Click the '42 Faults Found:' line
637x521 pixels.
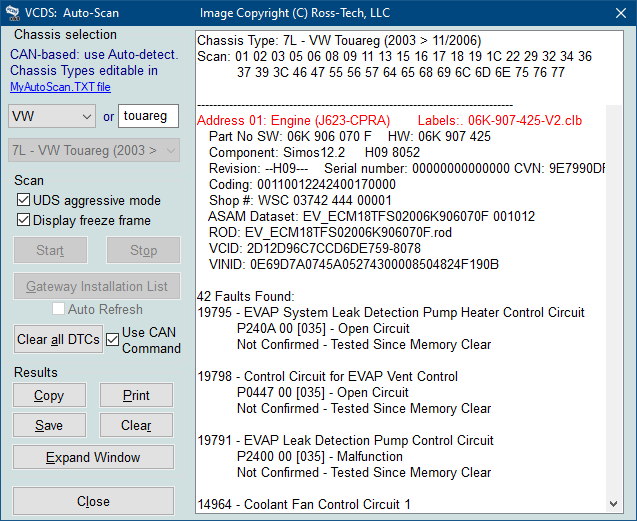[x=246, y=296]
